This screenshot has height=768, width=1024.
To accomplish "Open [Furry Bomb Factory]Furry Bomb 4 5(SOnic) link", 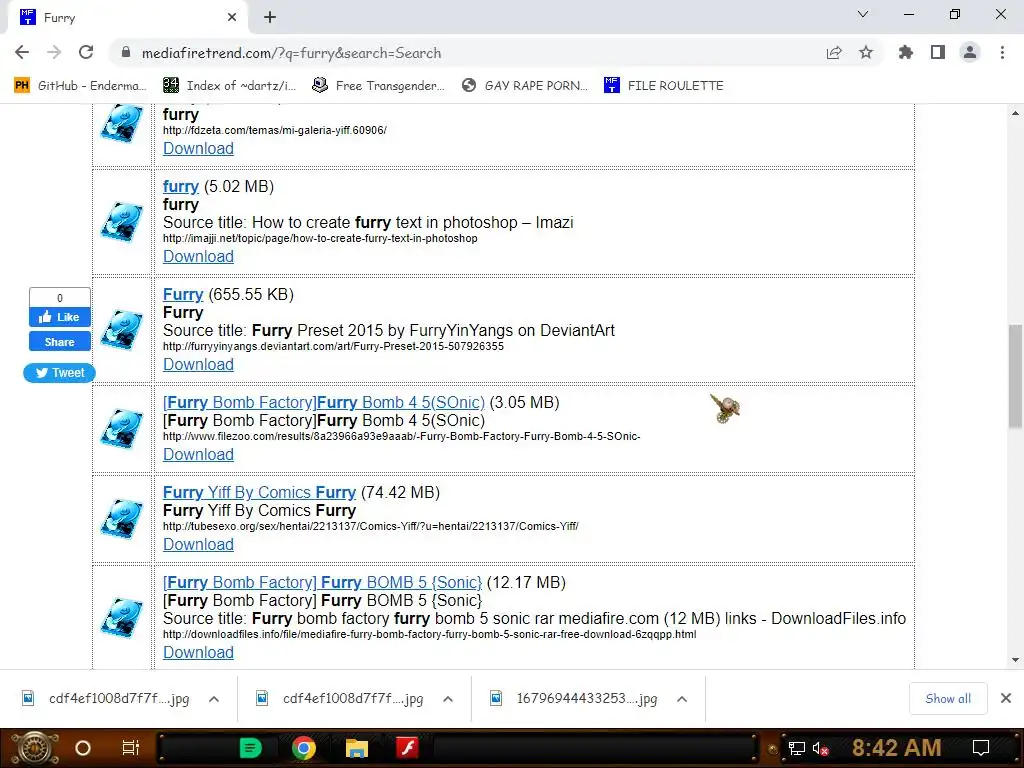I will 324,403.
